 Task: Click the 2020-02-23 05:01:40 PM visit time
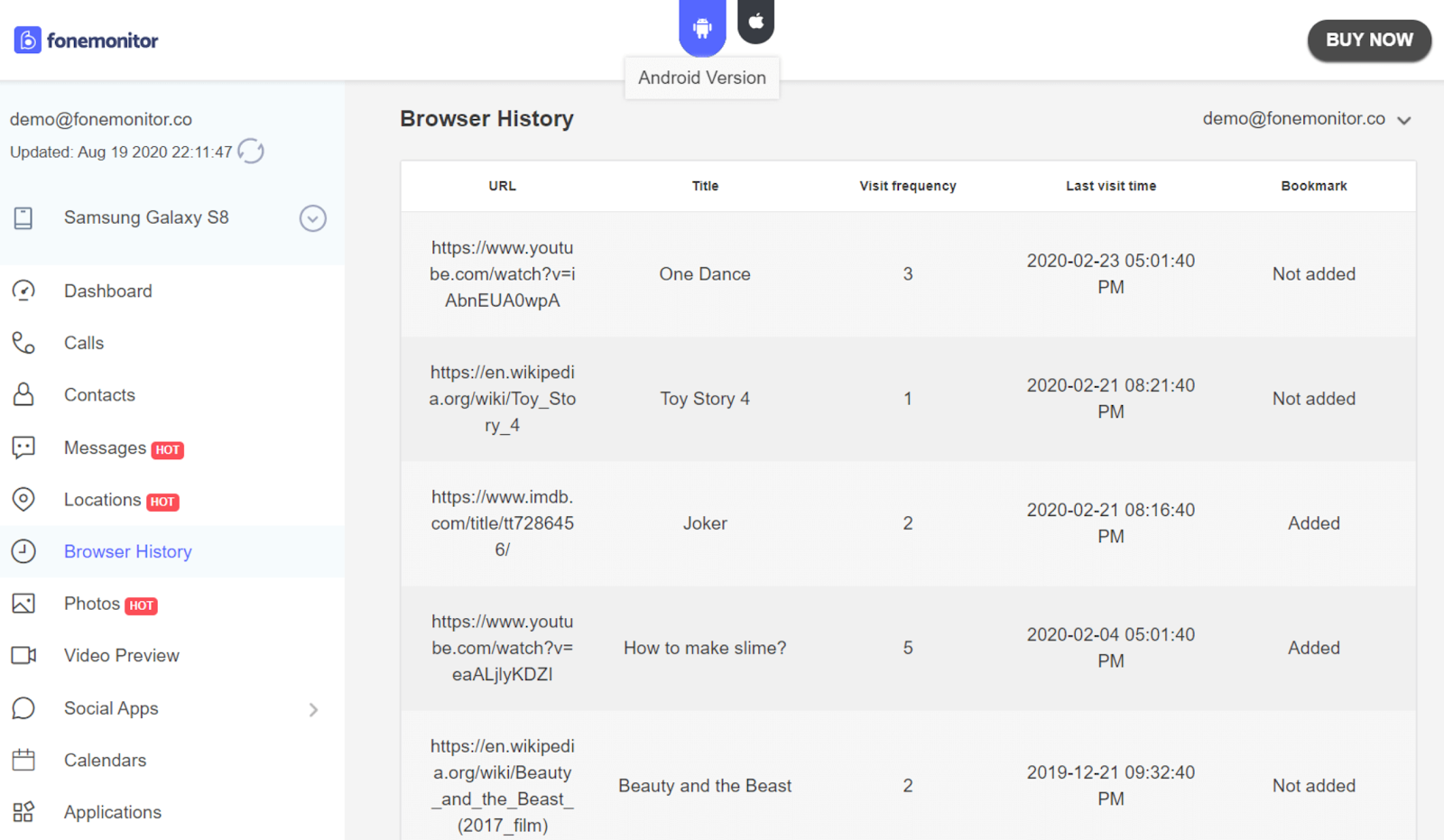tap(1111, 273)
